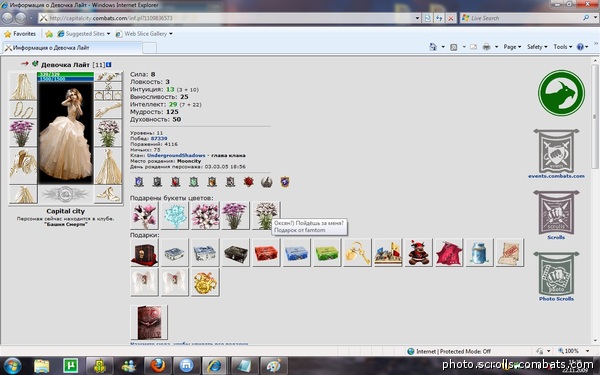Click the green goat zodiac emblem
The width and height of the screenshot is (600, 375).
click(561, 93)
